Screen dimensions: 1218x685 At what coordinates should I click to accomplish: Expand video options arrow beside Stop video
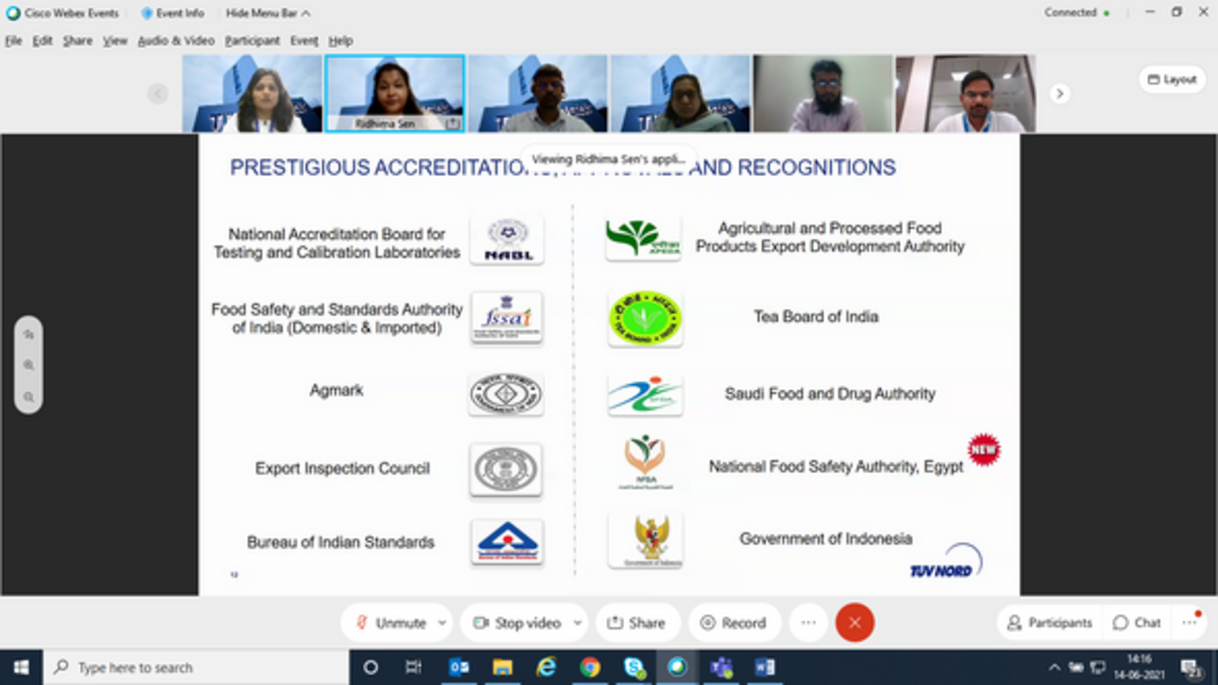click(x=577, y=623)
